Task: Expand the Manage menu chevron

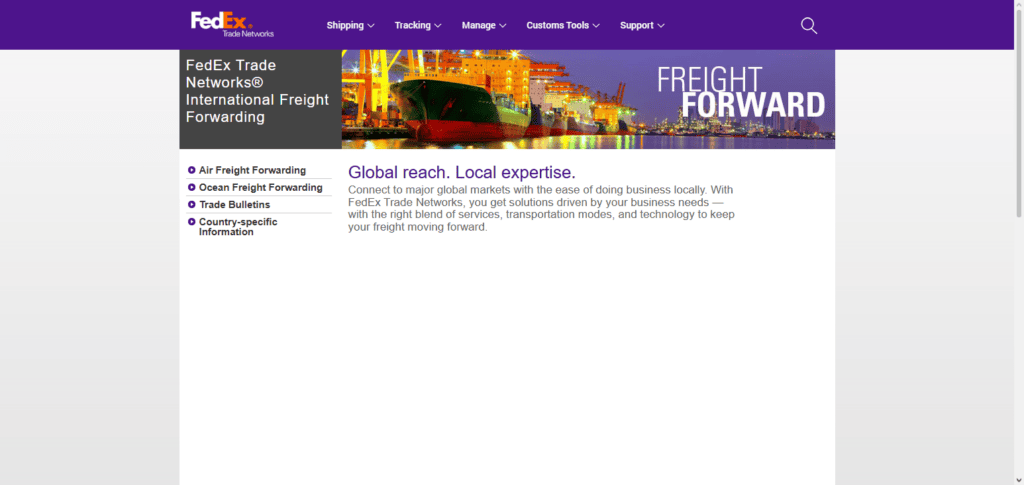Action: pyautogui.click(x=503, y=25)
